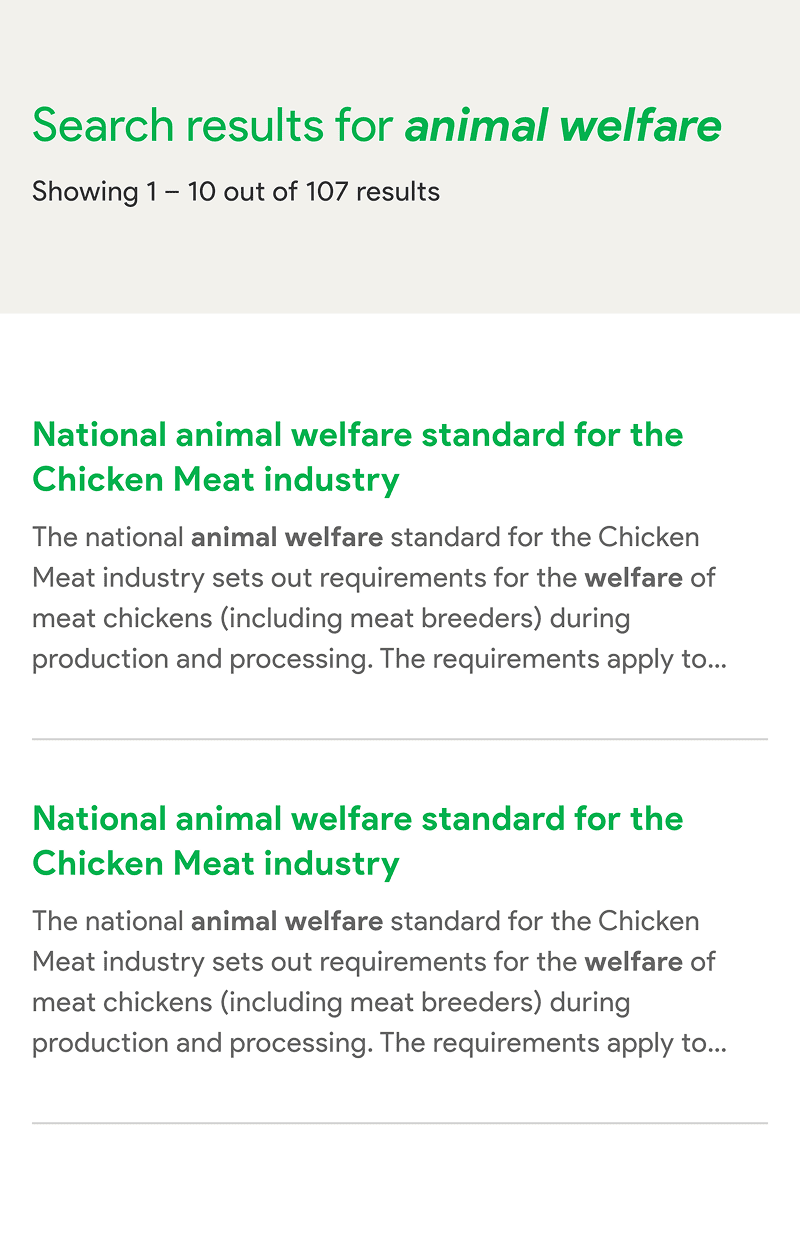Click bold "animal welfare" in first result snippet
The width and height of the screenshot is (800, 1251).
point(287,537)
